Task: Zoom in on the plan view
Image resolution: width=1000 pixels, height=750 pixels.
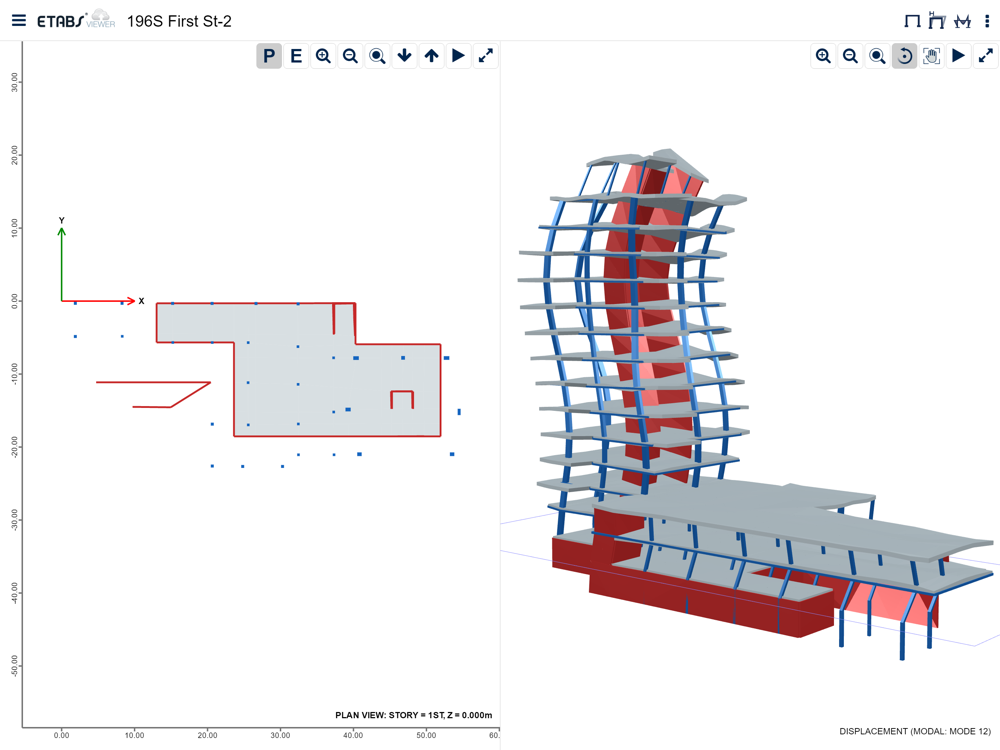Action: (x=323, y=56)
